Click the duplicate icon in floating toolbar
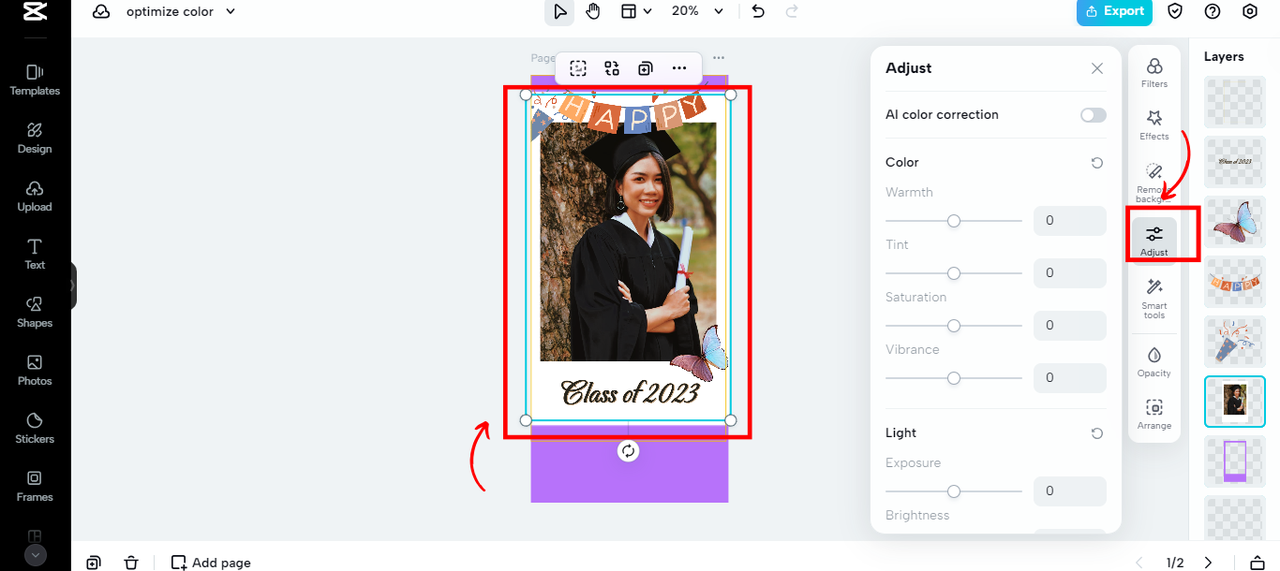Screen dimensions: 1280x571 [x=645, y=68]
